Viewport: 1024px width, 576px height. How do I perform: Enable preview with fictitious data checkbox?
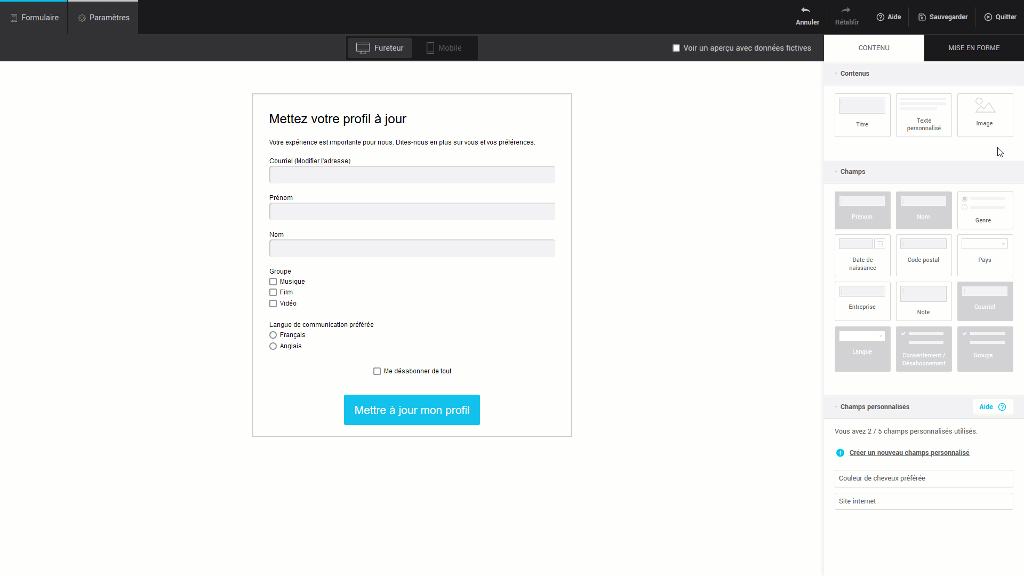tap(676, 48)
